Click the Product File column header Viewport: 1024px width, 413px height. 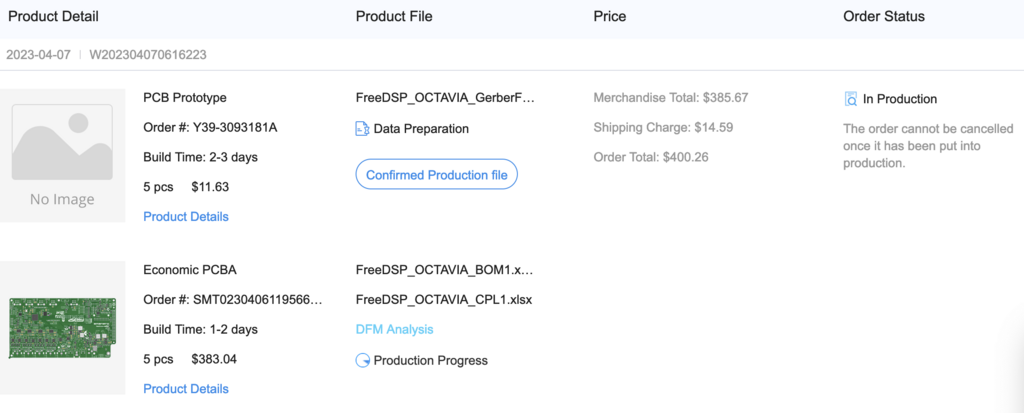click(394, 16)
